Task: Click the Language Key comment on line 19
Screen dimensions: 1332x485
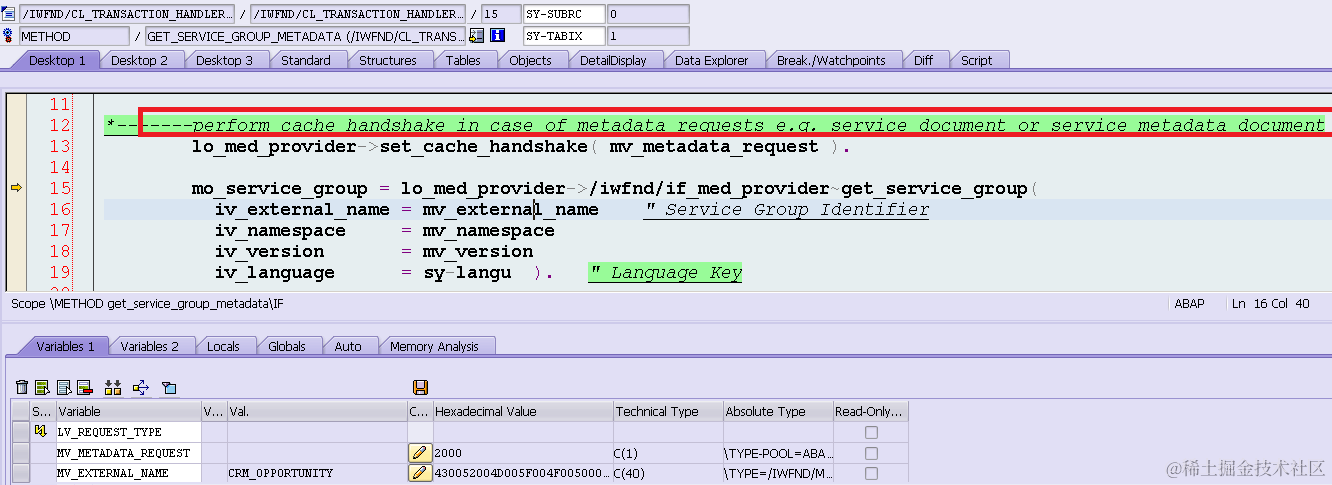Action: pos(665,273)
